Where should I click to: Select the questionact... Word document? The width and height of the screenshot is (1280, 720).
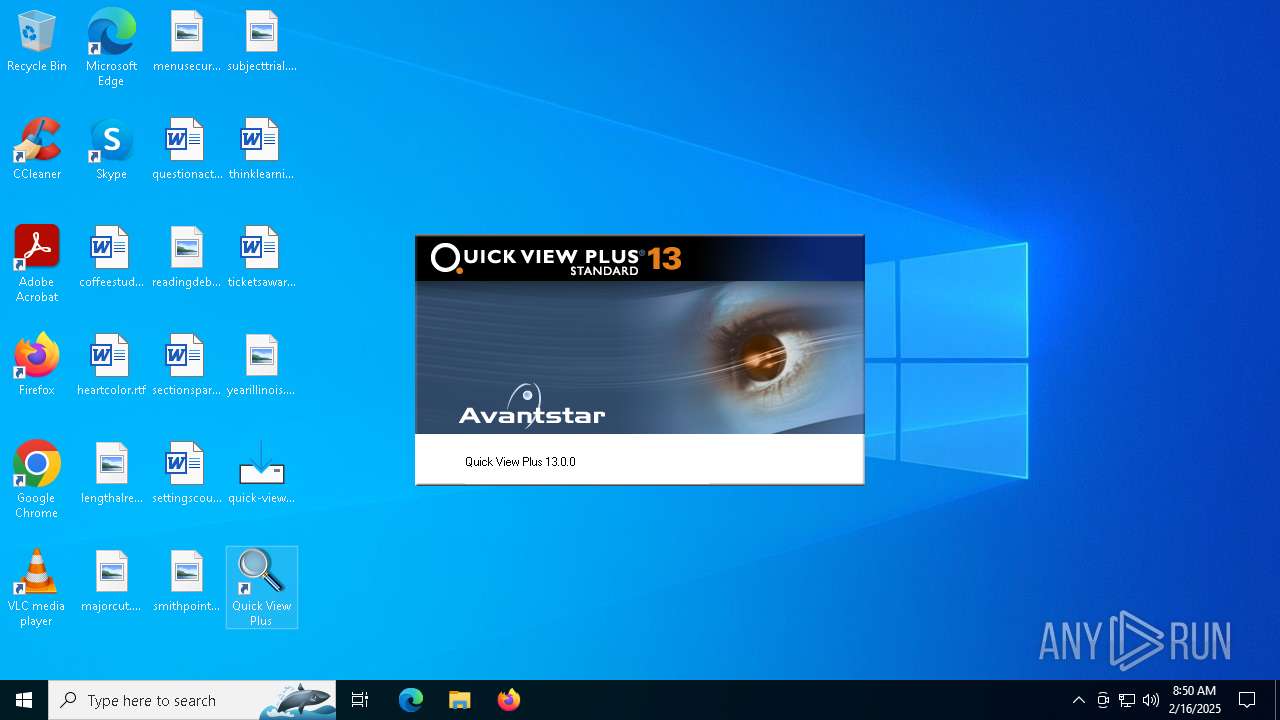point(186,150)
